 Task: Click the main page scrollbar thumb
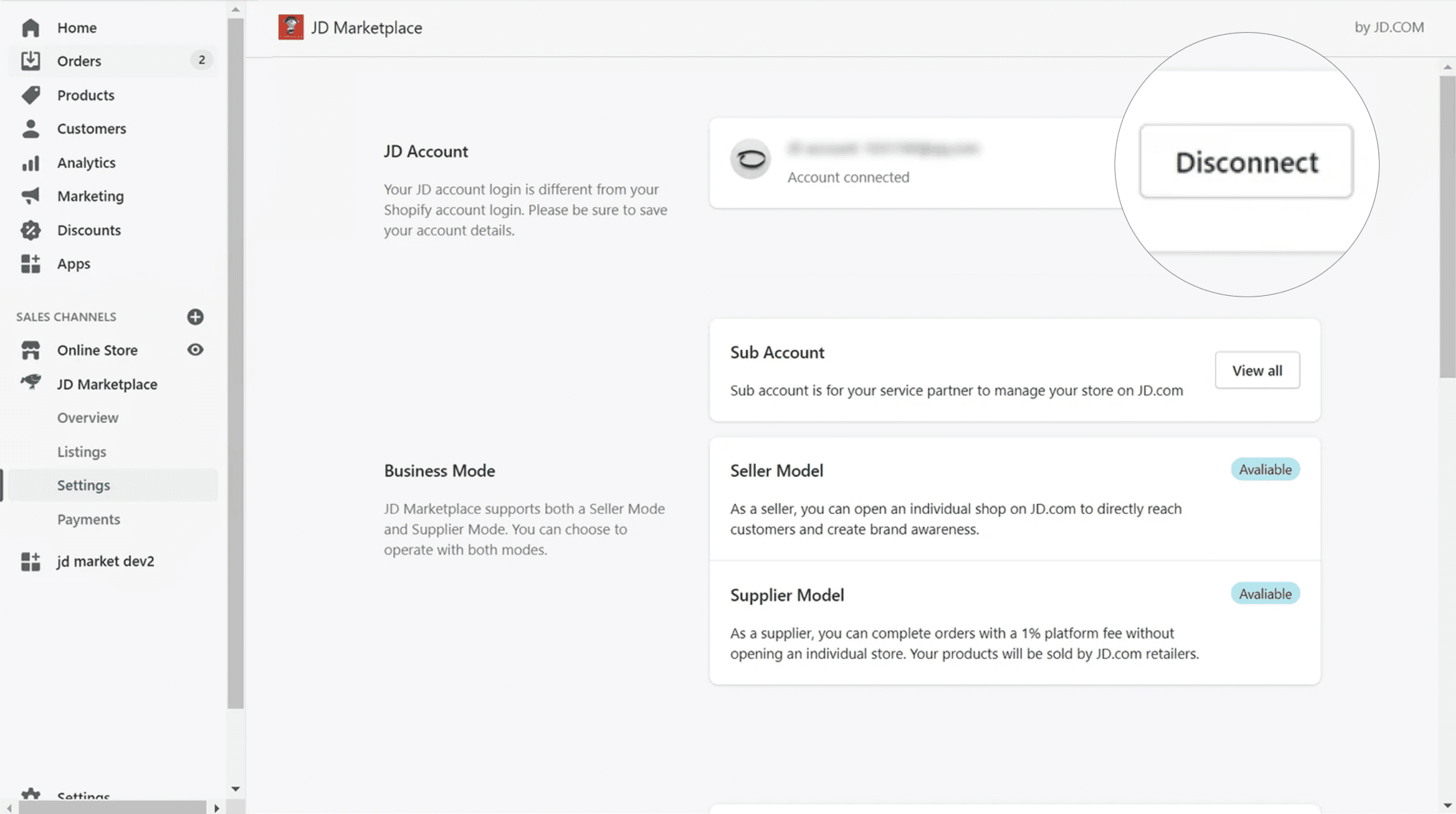1447,226
